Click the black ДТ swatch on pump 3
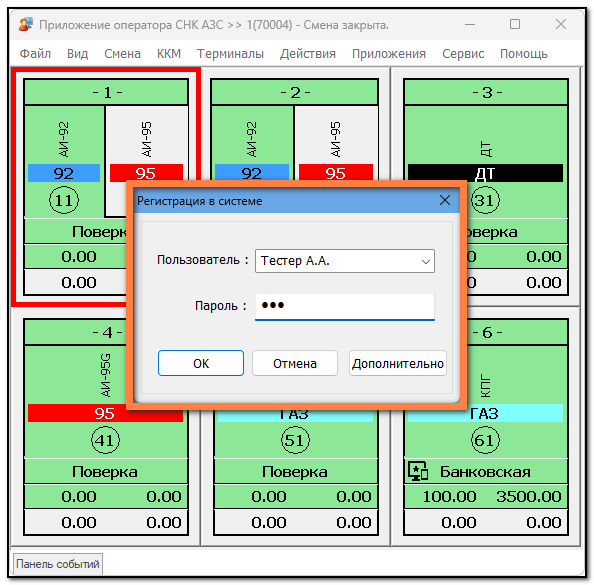 [485, 173]
